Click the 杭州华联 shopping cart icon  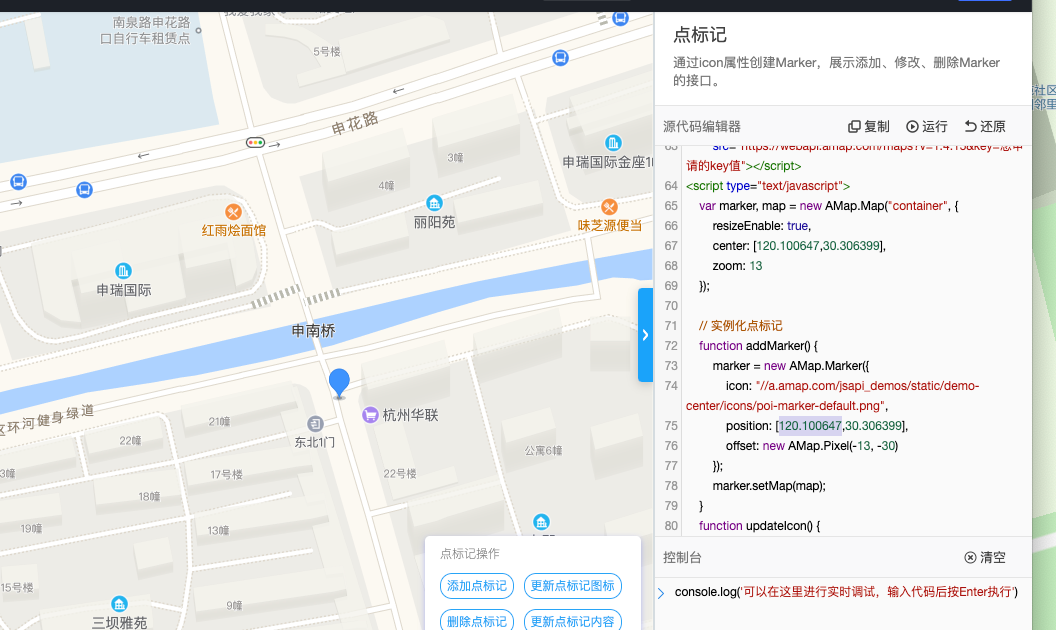point(370,415)
